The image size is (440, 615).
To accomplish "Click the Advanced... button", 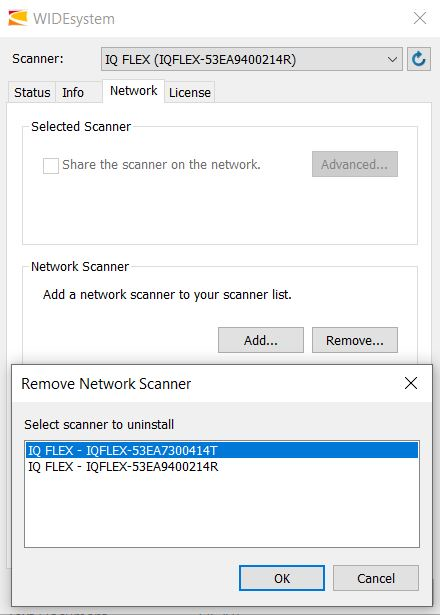I will point(355,164).
